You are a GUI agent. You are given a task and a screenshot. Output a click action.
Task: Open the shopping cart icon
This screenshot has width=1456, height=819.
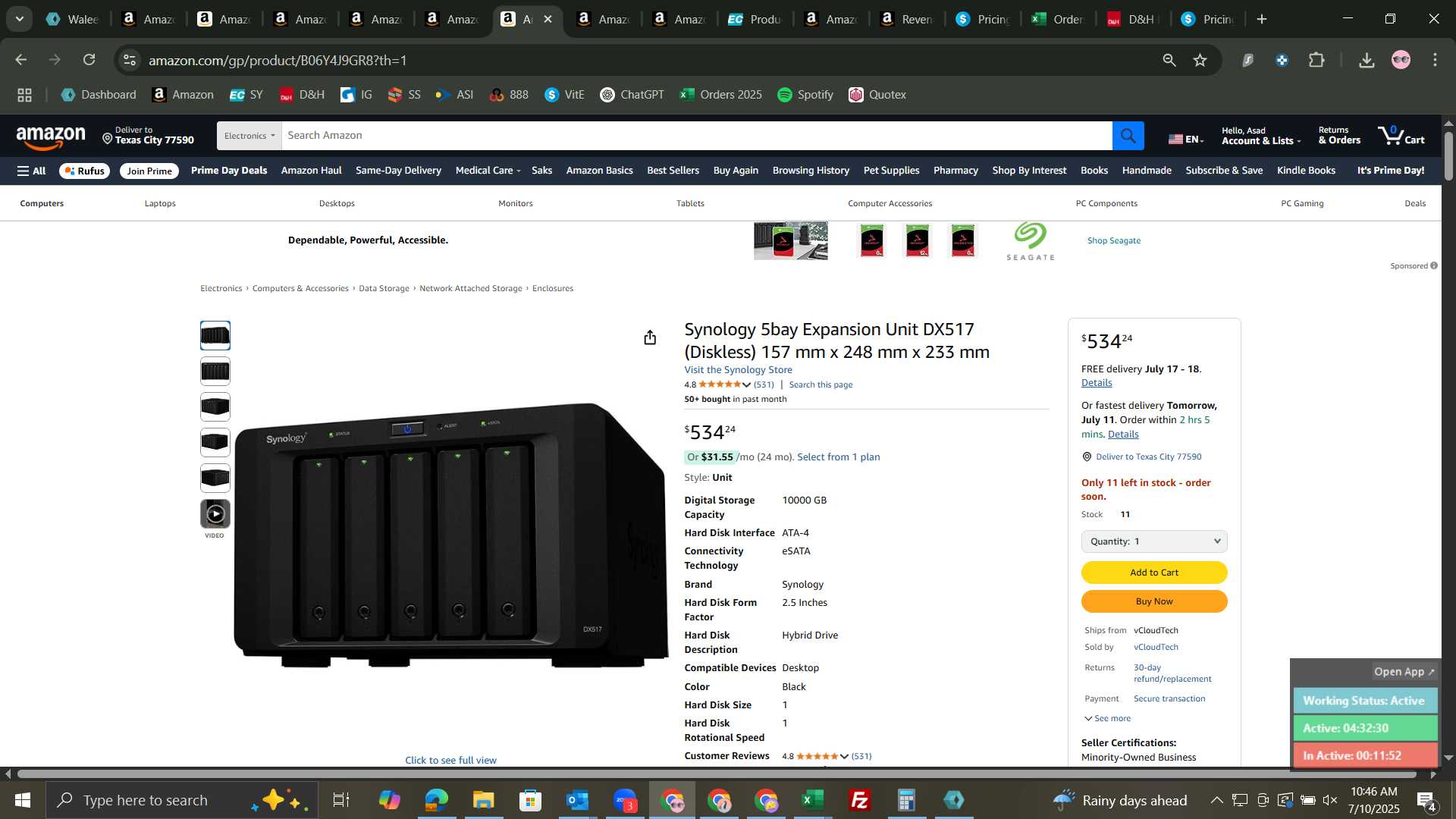[x=1401, y=136]
